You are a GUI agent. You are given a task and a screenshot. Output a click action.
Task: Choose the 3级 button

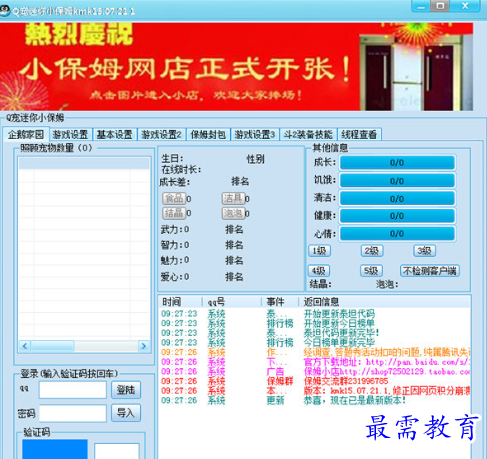[x=424, y=251]
